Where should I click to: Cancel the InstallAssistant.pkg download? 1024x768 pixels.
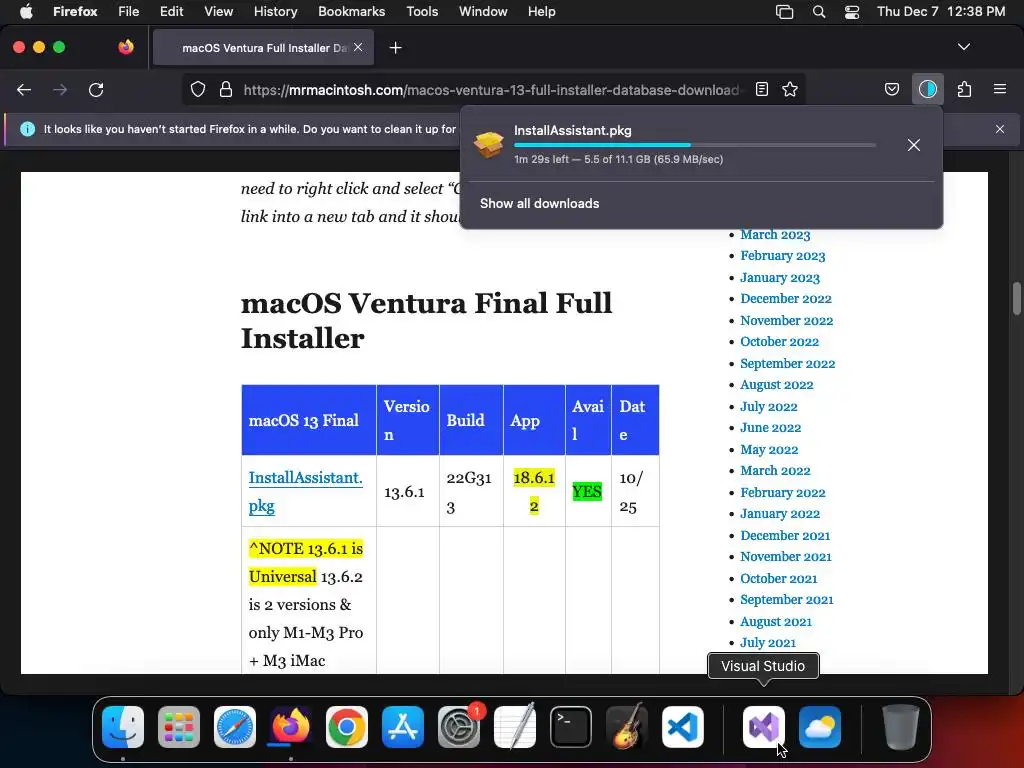(914, 145)
